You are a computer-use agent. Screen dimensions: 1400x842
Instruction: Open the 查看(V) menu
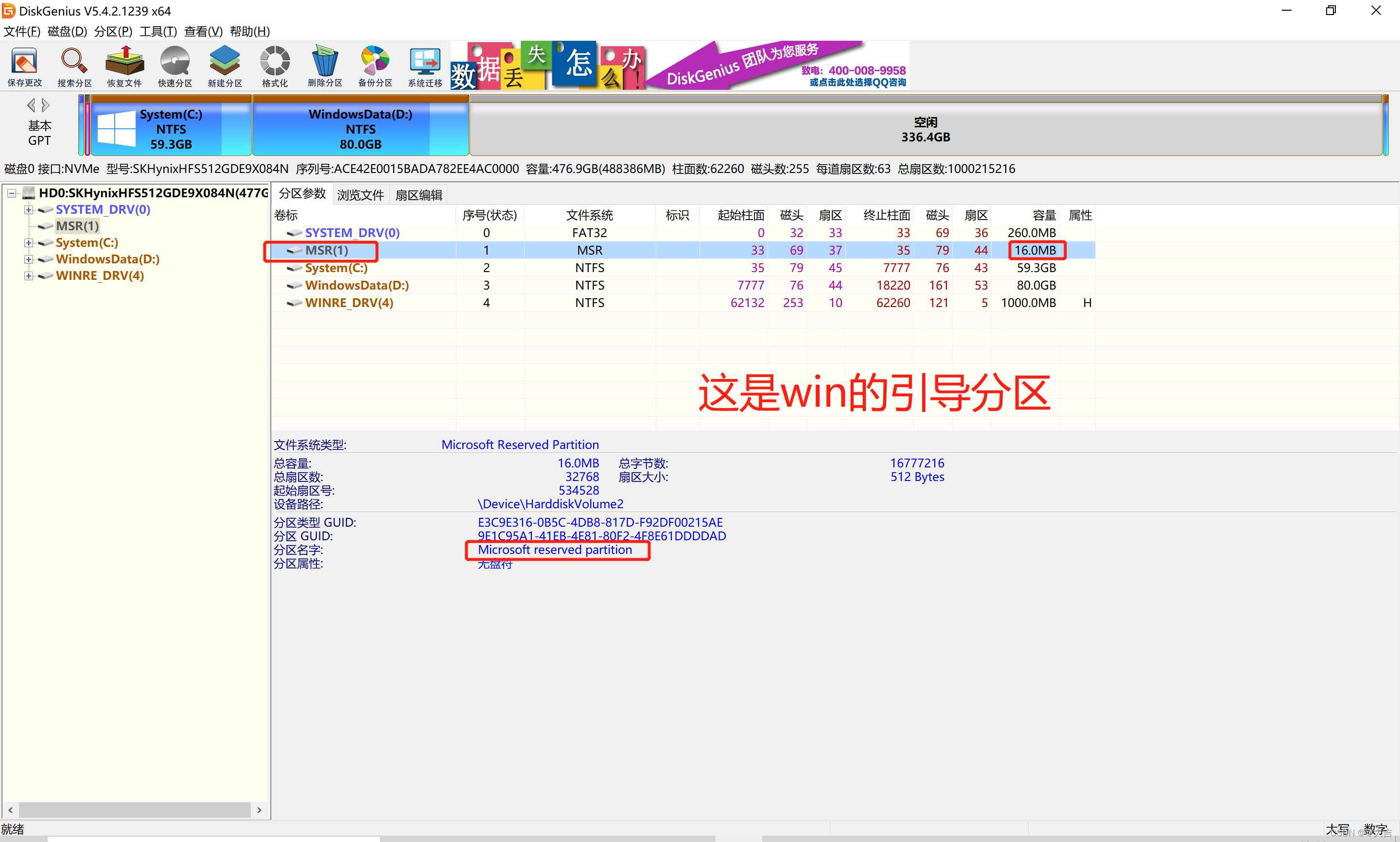tap(203, 31)
